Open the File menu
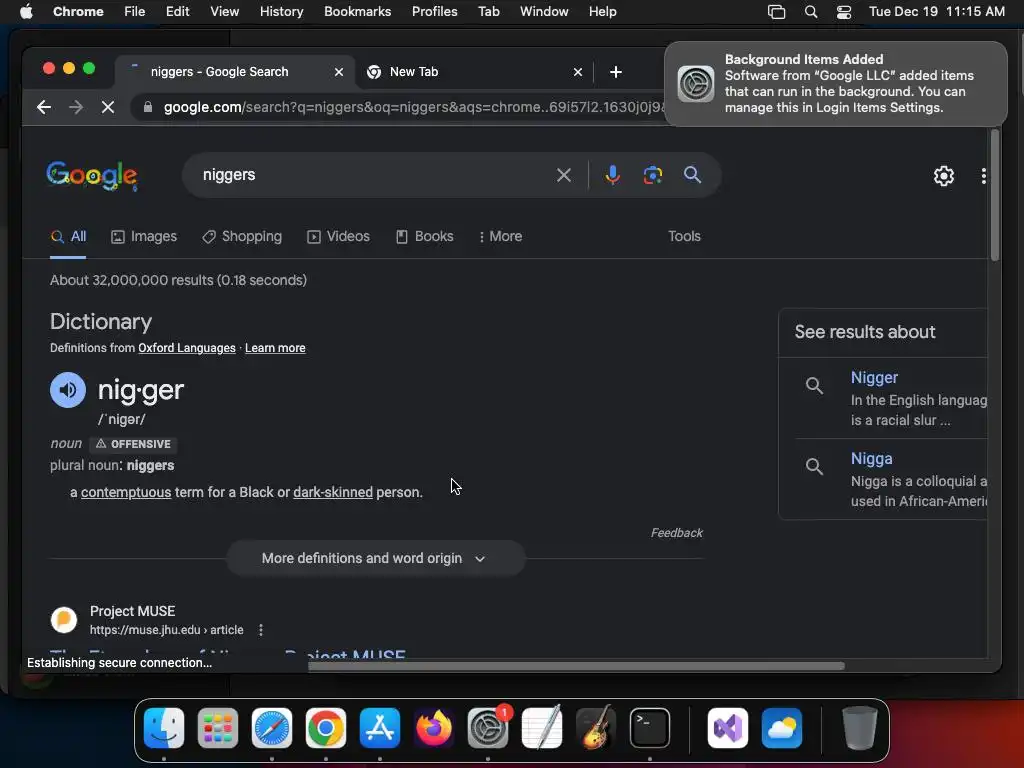The image size is (1024, 768). coord(135,12)
